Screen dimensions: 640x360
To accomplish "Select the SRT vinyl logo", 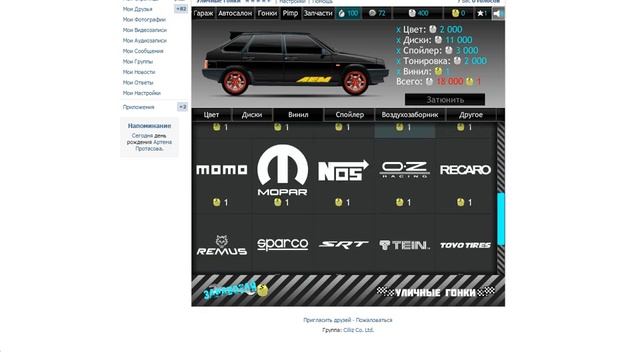I will tap(343, 244).
